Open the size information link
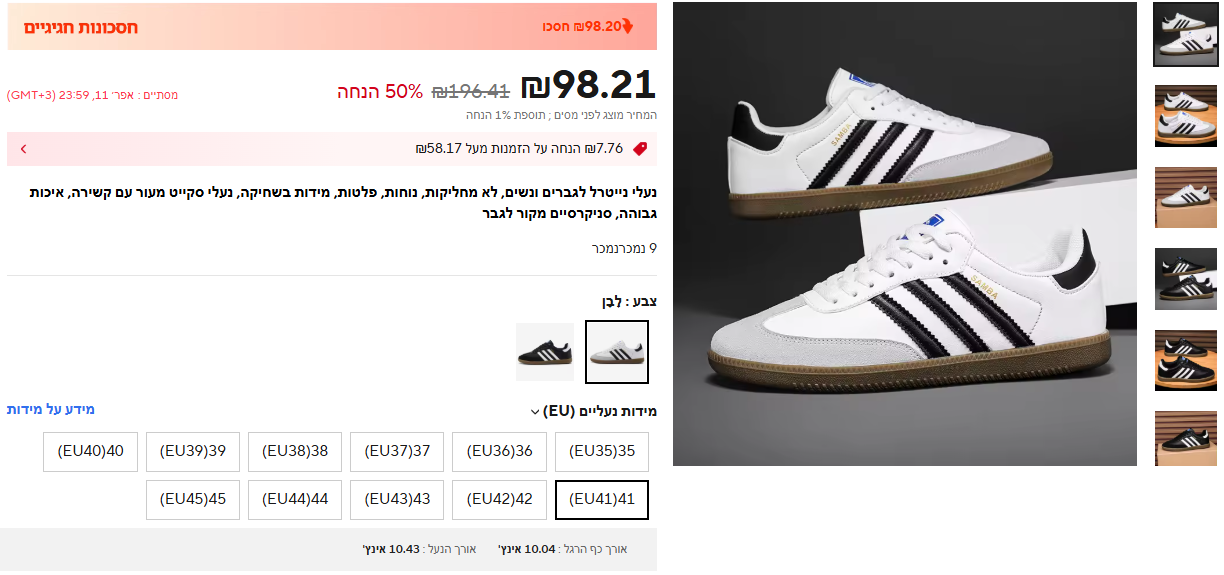This screenshot has height=575, width=1224. pyautogui.click(x=51, y=410)
